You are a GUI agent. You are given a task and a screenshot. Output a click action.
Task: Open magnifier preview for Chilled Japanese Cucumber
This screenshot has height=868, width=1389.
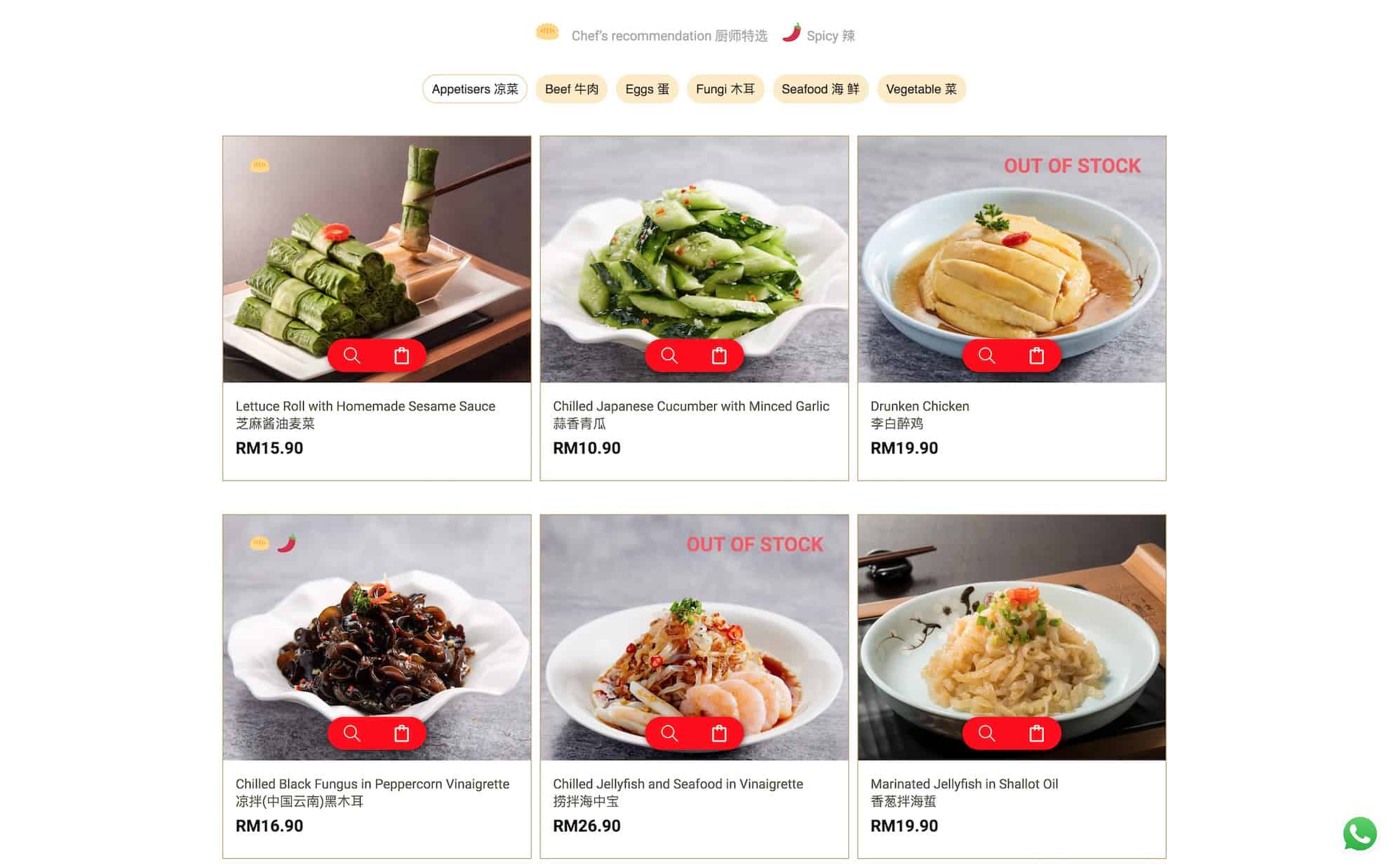tap(669, 355)
